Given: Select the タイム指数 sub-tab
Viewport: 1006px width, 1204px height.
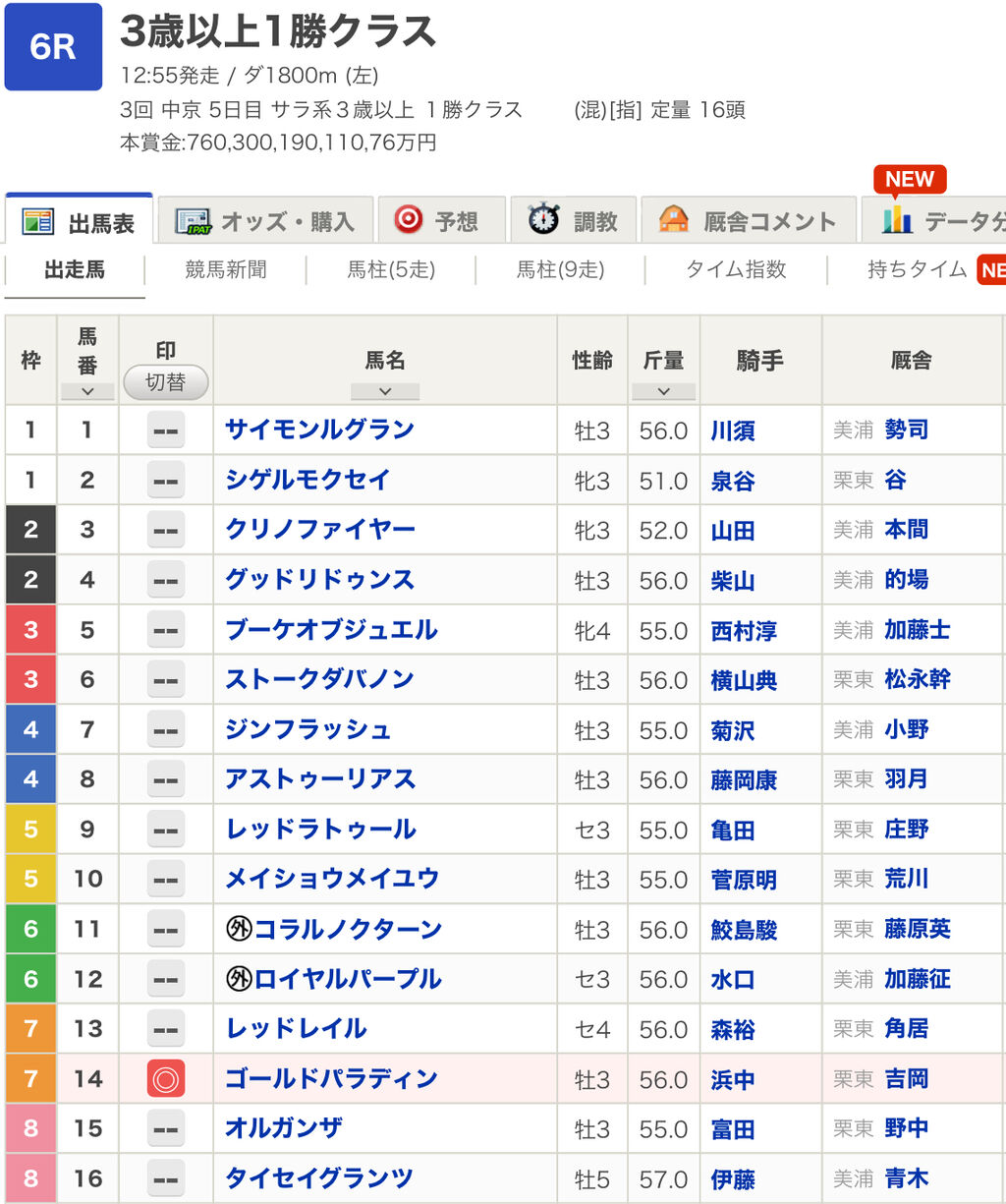Looking at the screenshot, I should (736, 270).
